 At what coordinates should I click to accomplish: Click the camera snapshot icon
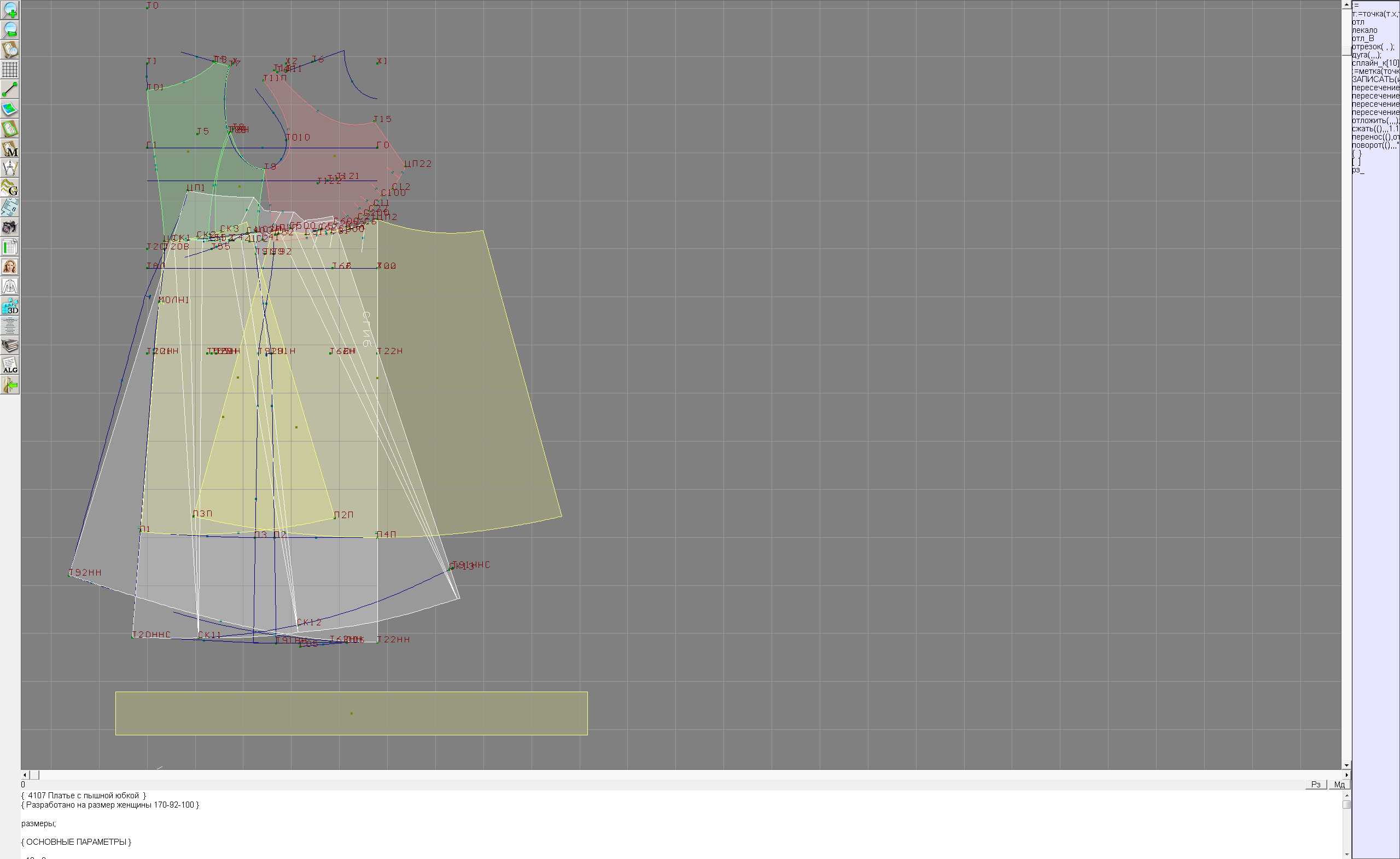10,228
